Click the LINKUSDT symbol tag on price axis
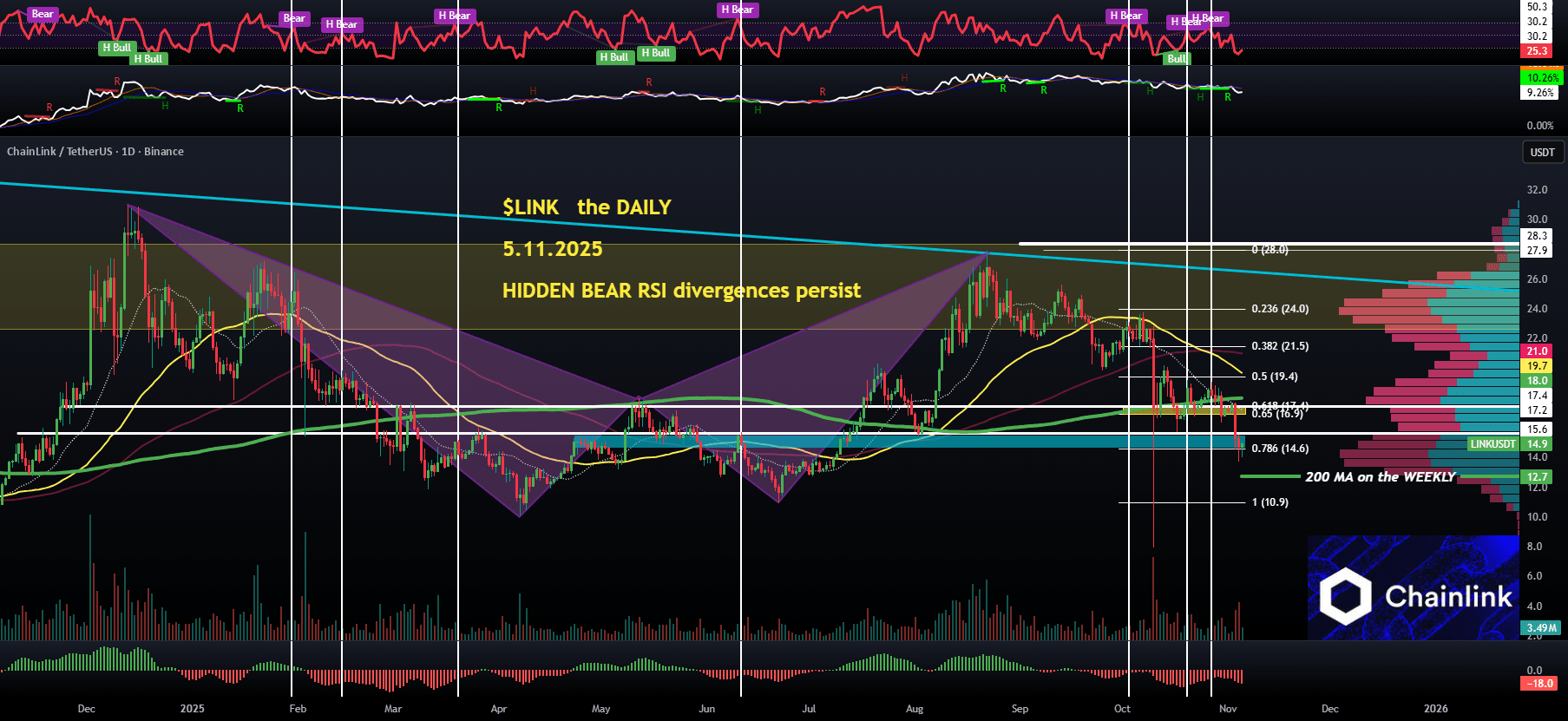The width and height of the screenshot is (1568, 721). click(x=1493, y=444)
